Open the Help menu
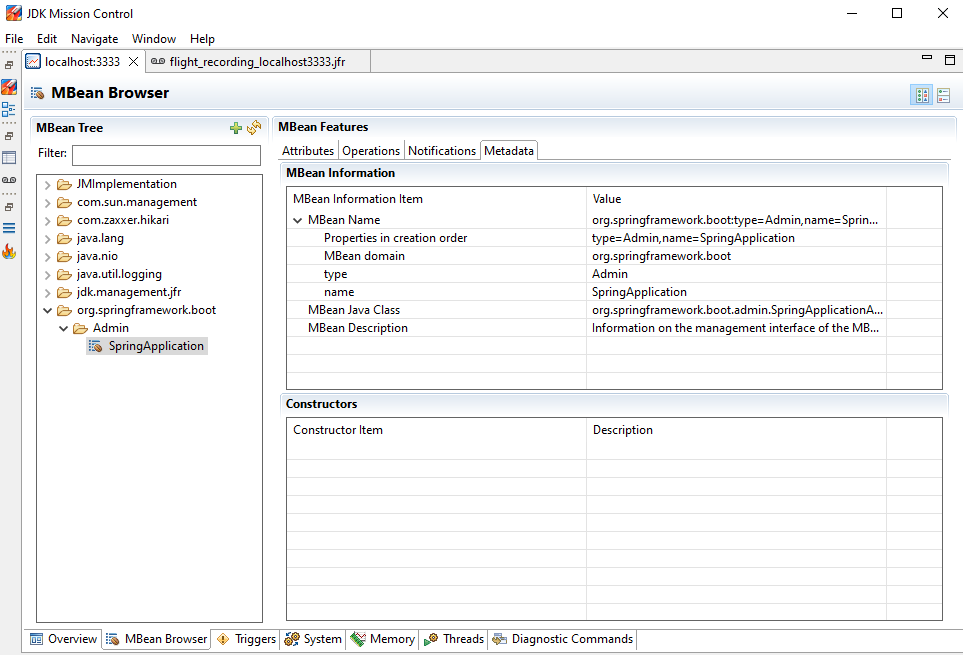 click(x=202, y=39)
